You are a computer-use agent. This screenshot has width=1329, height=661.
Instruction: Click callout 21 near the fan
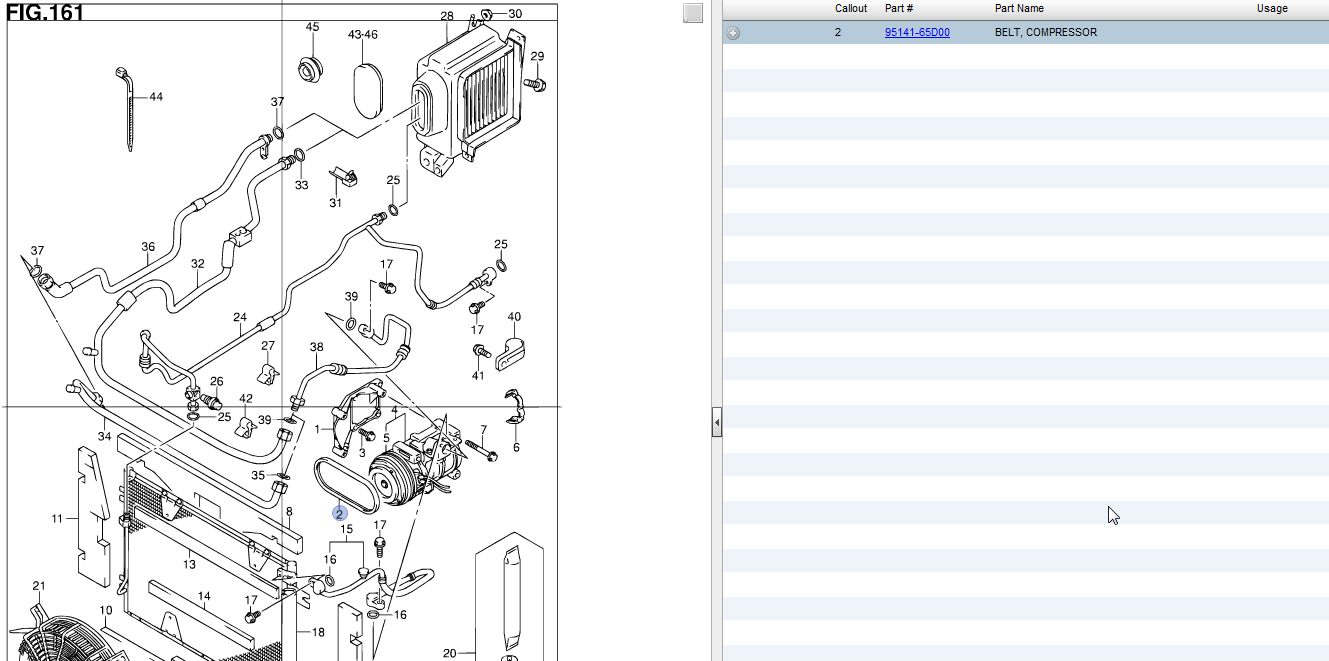(x=39, y=586)
